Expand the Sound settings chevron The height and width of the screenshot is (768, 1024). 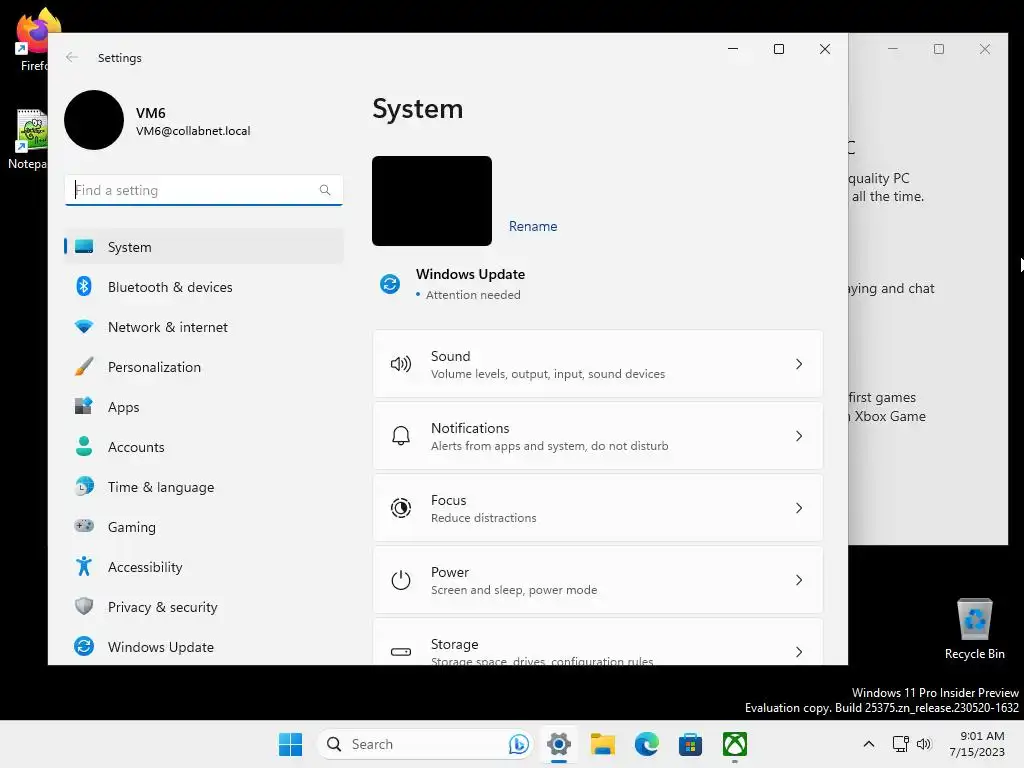tap(799, 364)
